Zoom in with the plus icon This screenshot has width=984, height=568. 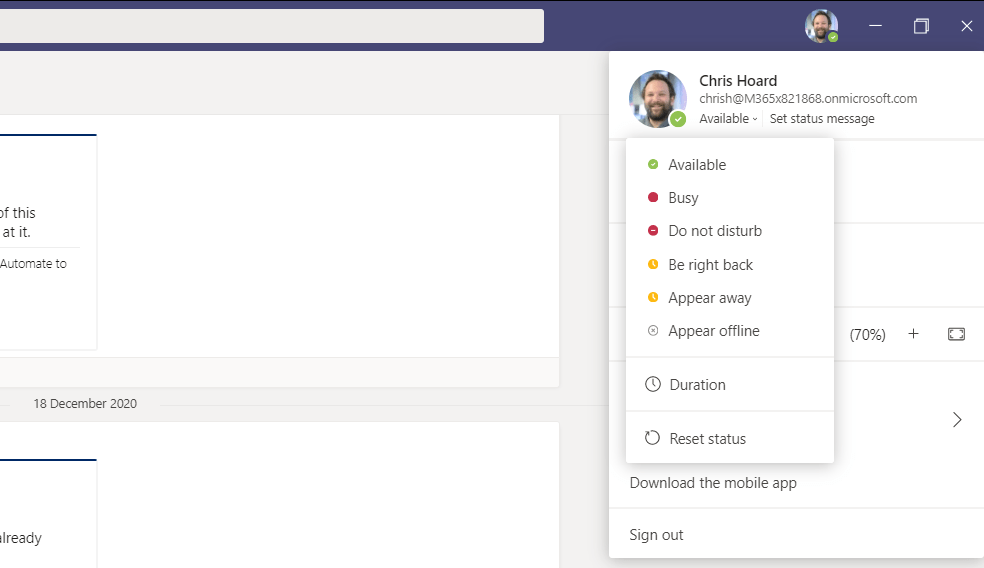click(x=913, y=334)
